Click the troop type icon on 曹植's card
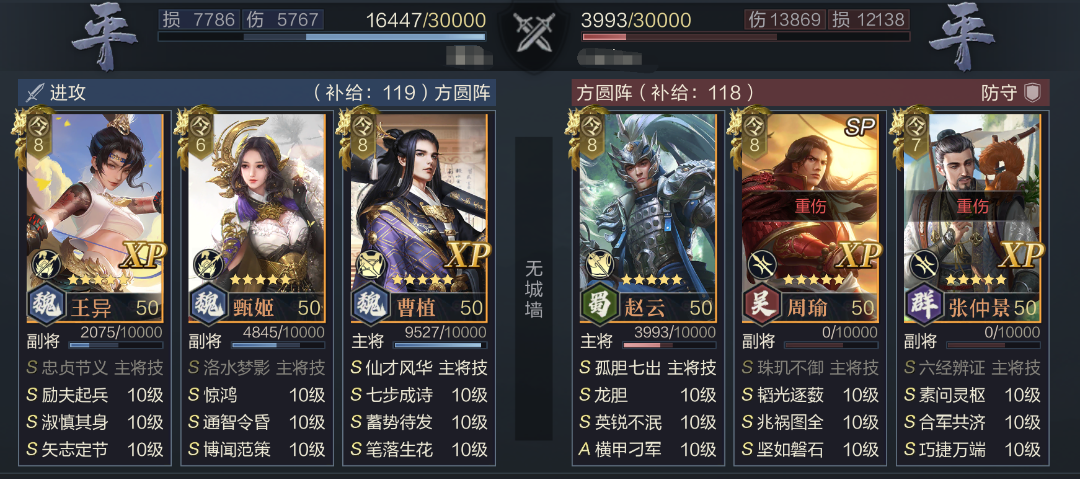Screen dimensions: 1080x479 [x=368, y=264]
